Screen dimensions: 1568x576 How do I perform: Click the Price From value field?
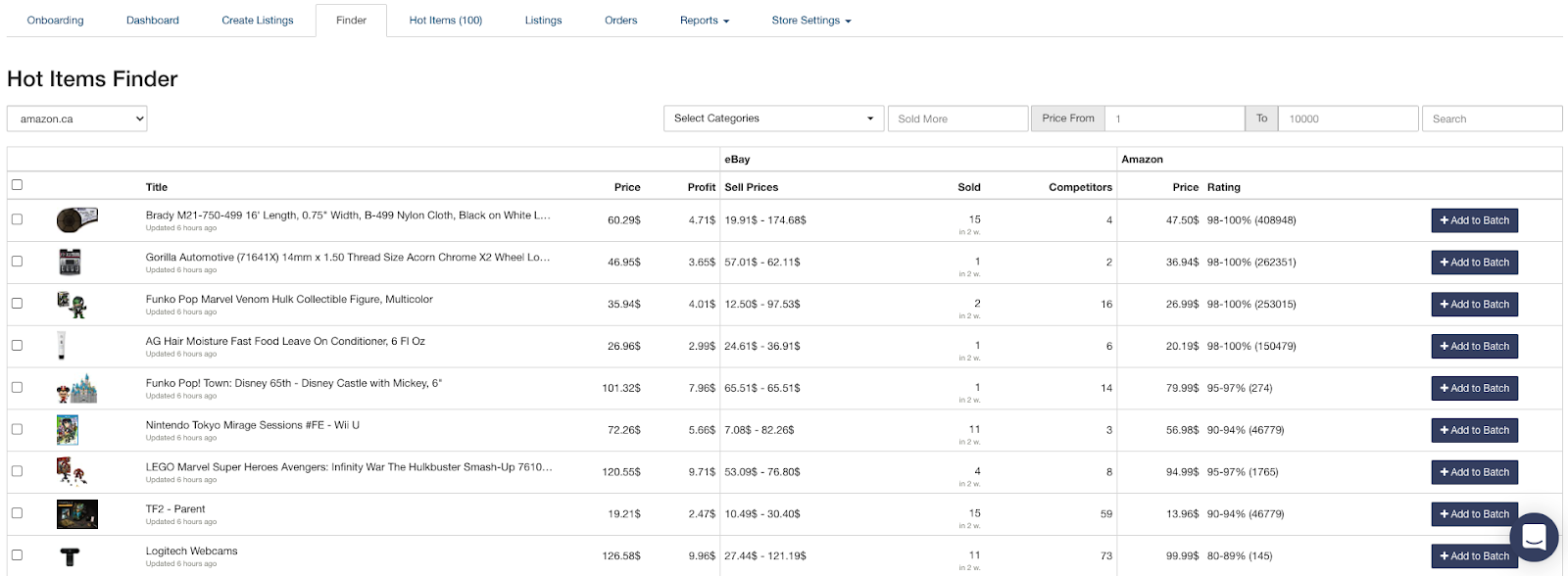[1174, 119]
